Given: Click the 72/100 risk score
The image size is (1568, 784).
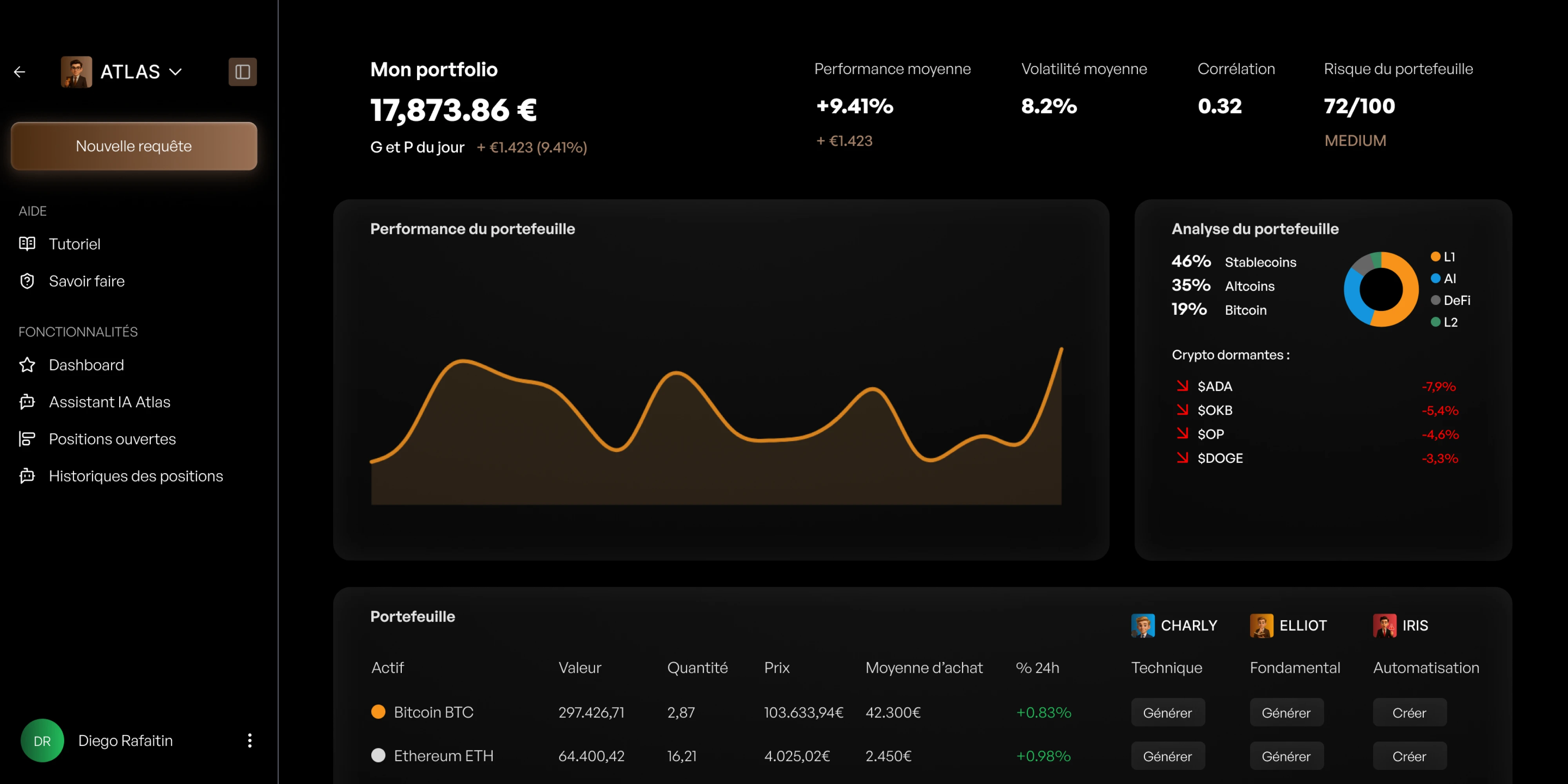Looking at the screenshot, I should tap(1359, 106).
